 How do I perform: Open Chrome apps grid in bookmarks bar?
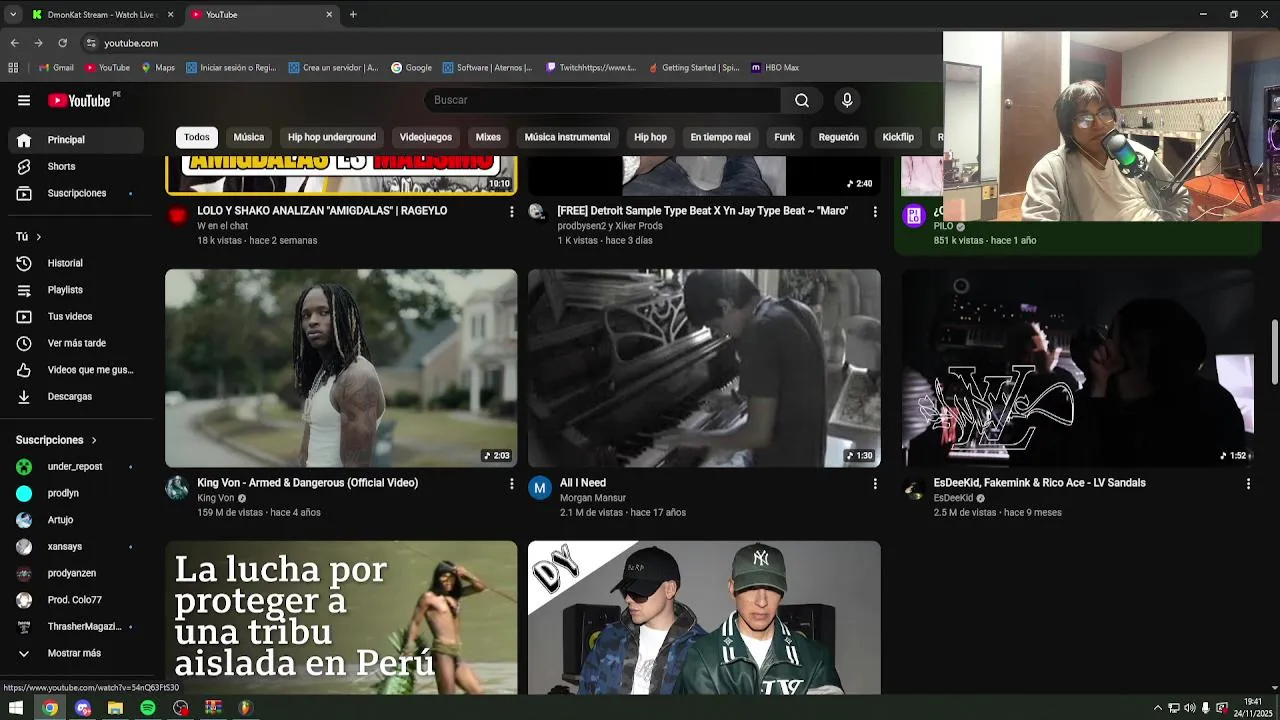(x=13, y=68)
